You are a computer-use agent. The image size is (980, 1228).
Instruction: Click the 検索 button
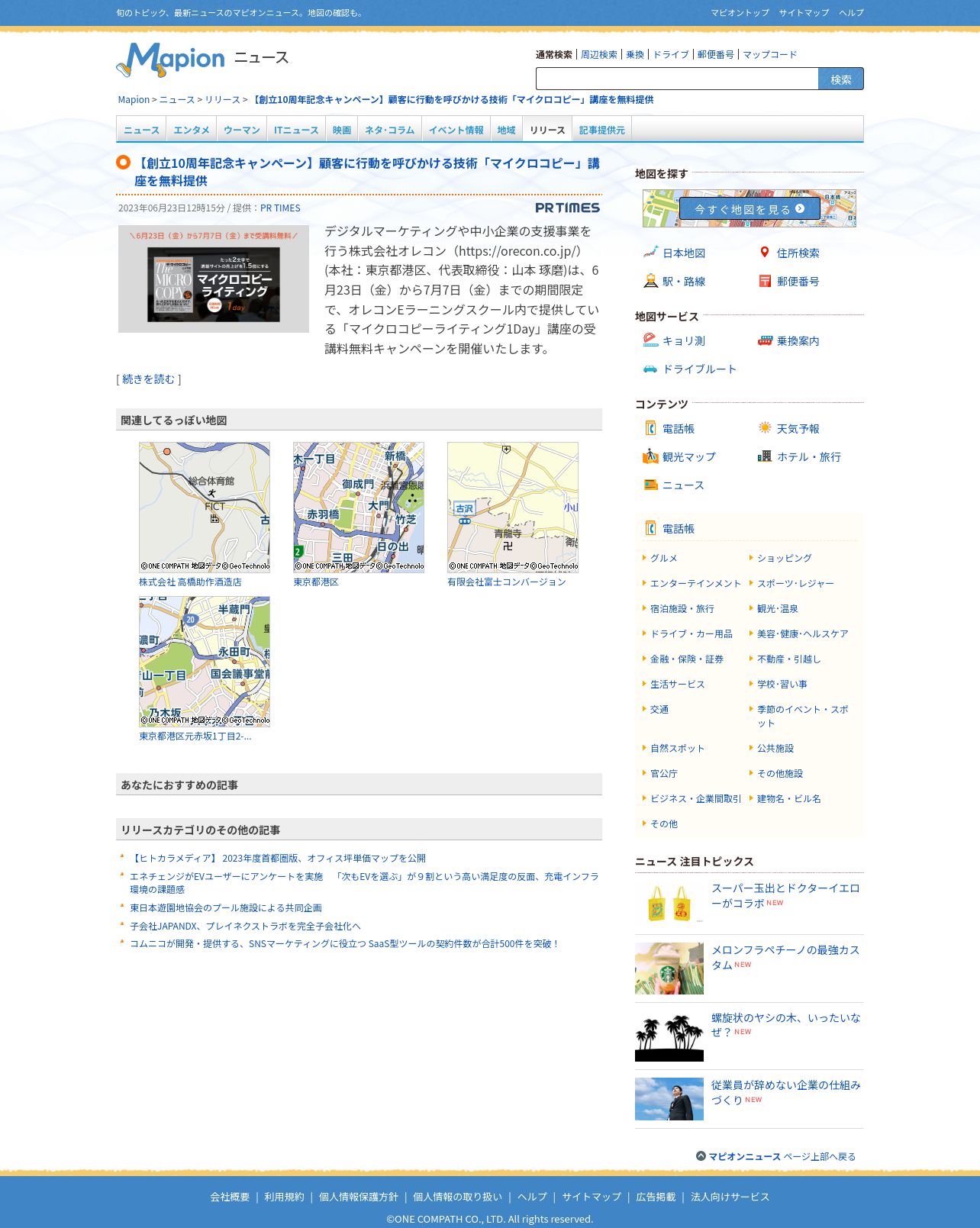click(841, 79)
